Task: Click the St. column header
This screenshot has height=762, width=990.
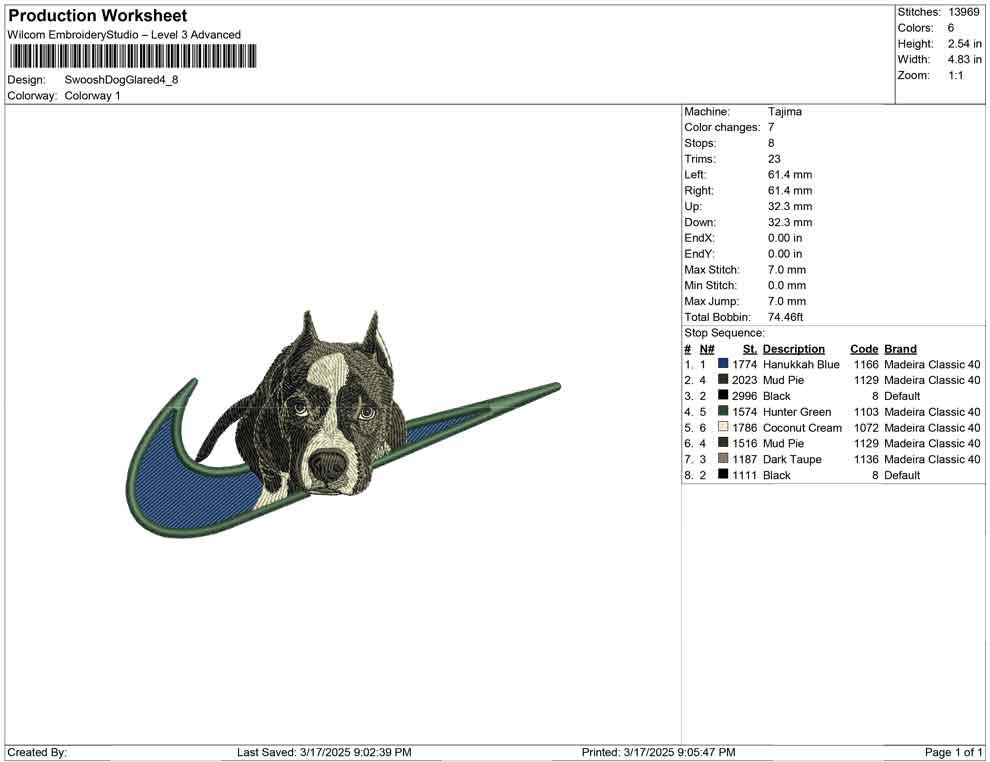Action: [x=749, y=348]
